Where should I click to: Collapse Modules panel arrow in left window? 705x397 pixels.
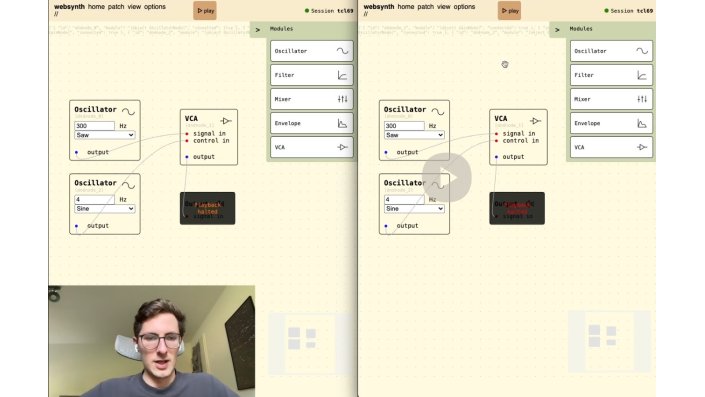coord(258,30)
